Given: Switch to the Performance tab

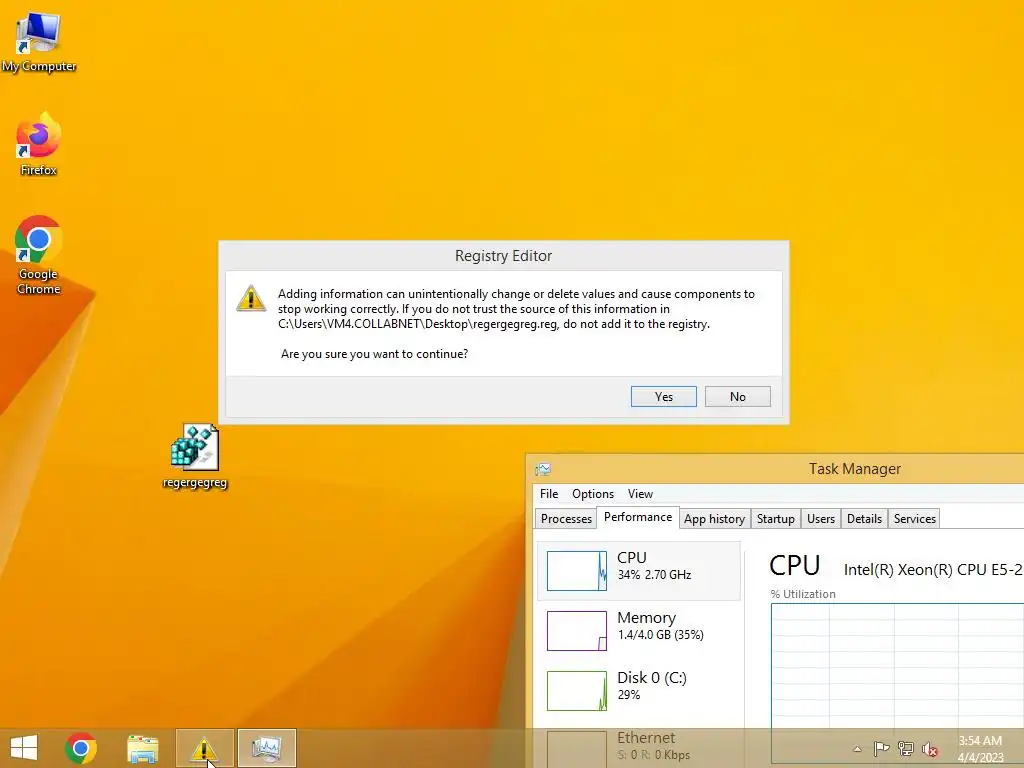Looking at the screenshot, I should click(638, 517).
